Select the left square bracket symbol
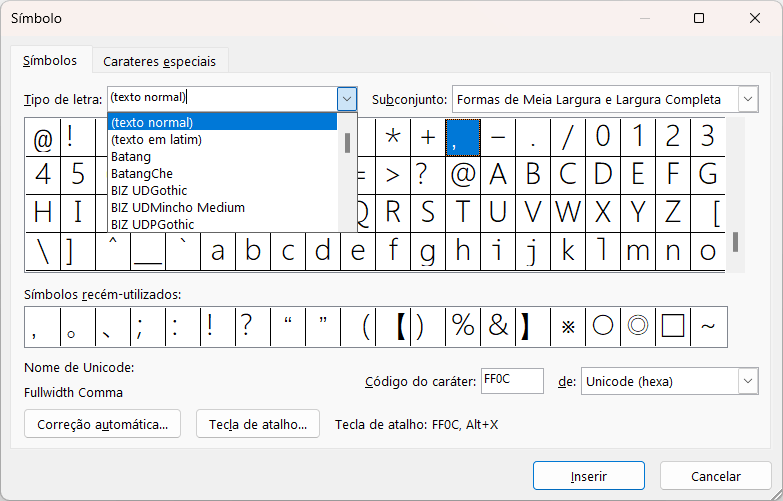Image resolution: width=783 pixels, height=501 pixels. [x=708, y=213]
